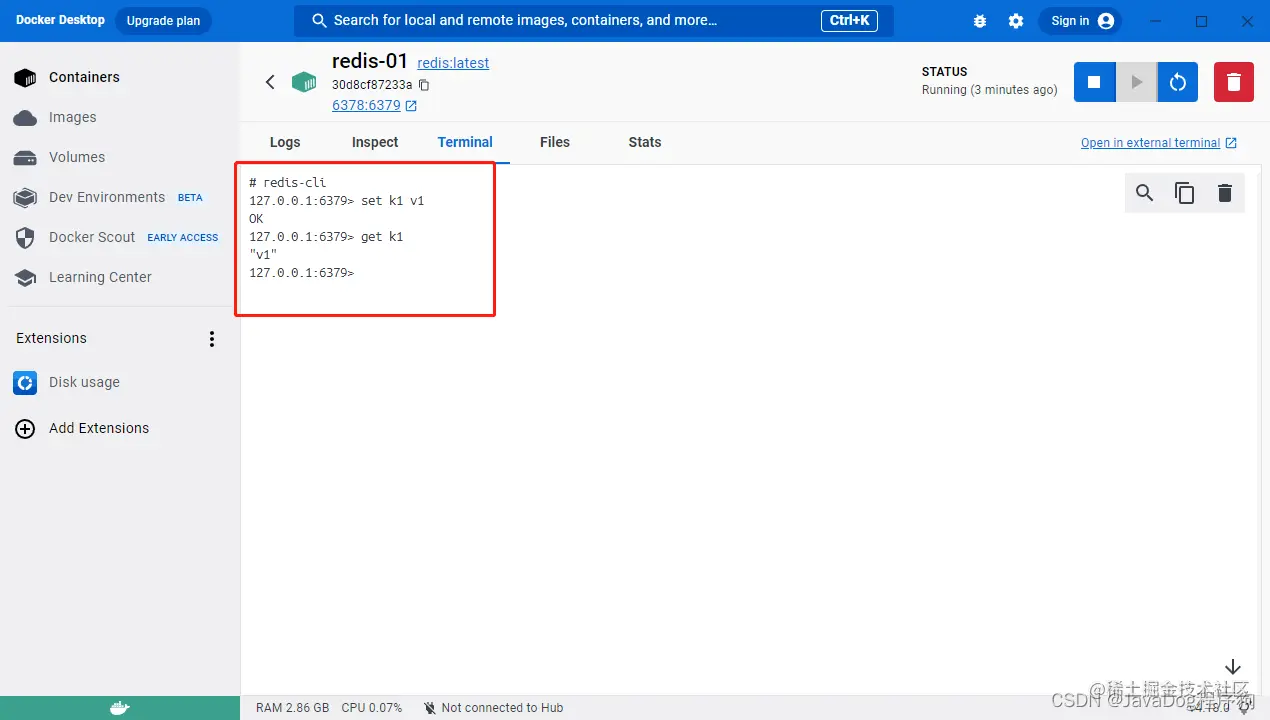Clear terminal with trash icon
The height and width of the screenshot is (720, 1270).
point(1225,193)
